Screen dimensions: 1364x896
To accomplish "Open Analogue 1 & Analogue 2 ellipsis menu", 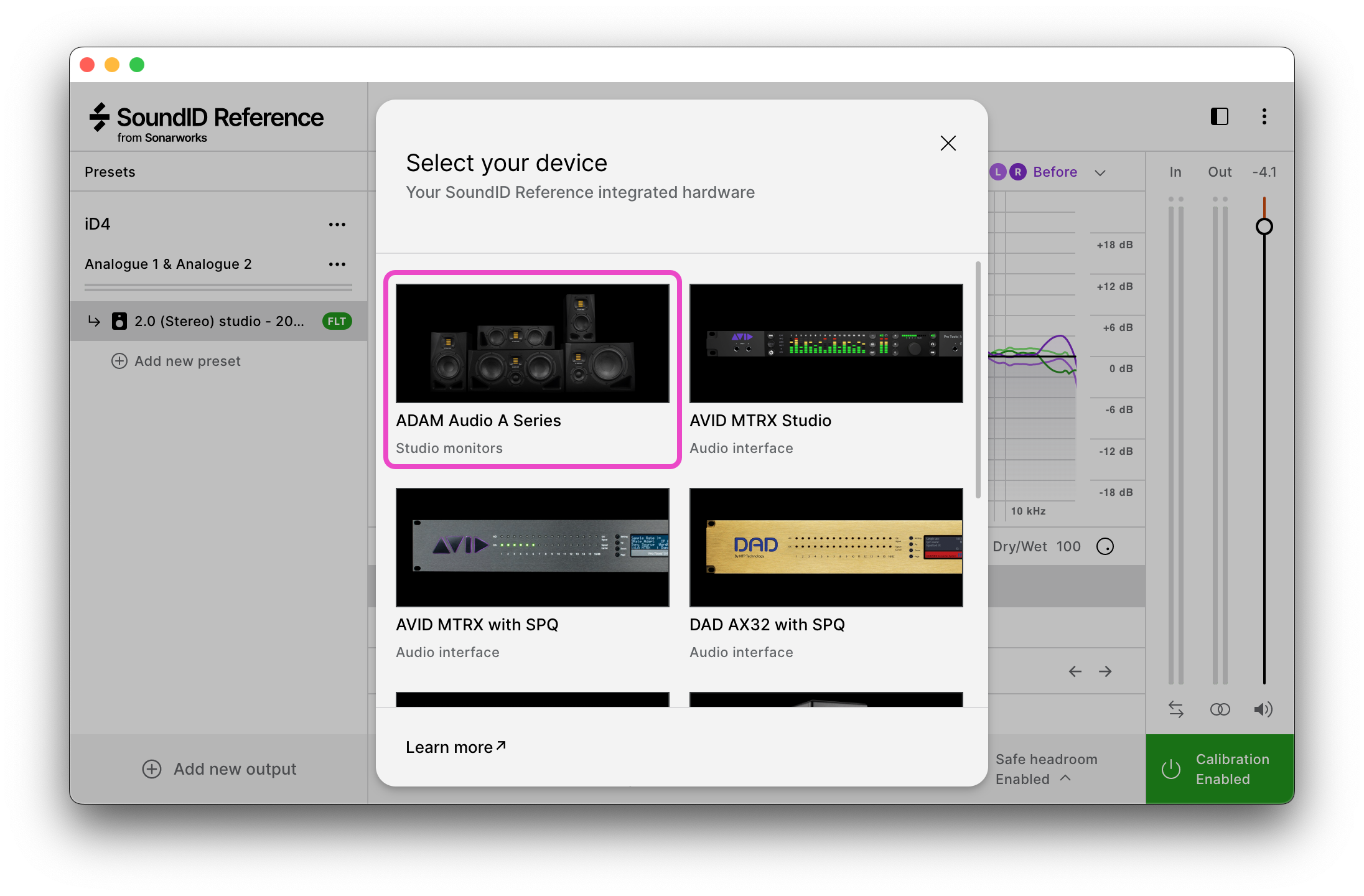I will pyautogui.click(x=337, y=264).
